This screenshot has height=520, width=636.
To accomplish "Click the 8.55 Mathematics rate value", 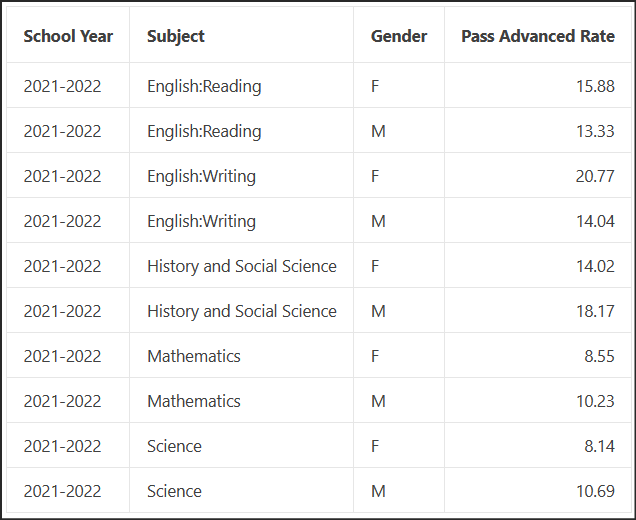I will pos(599,356).
